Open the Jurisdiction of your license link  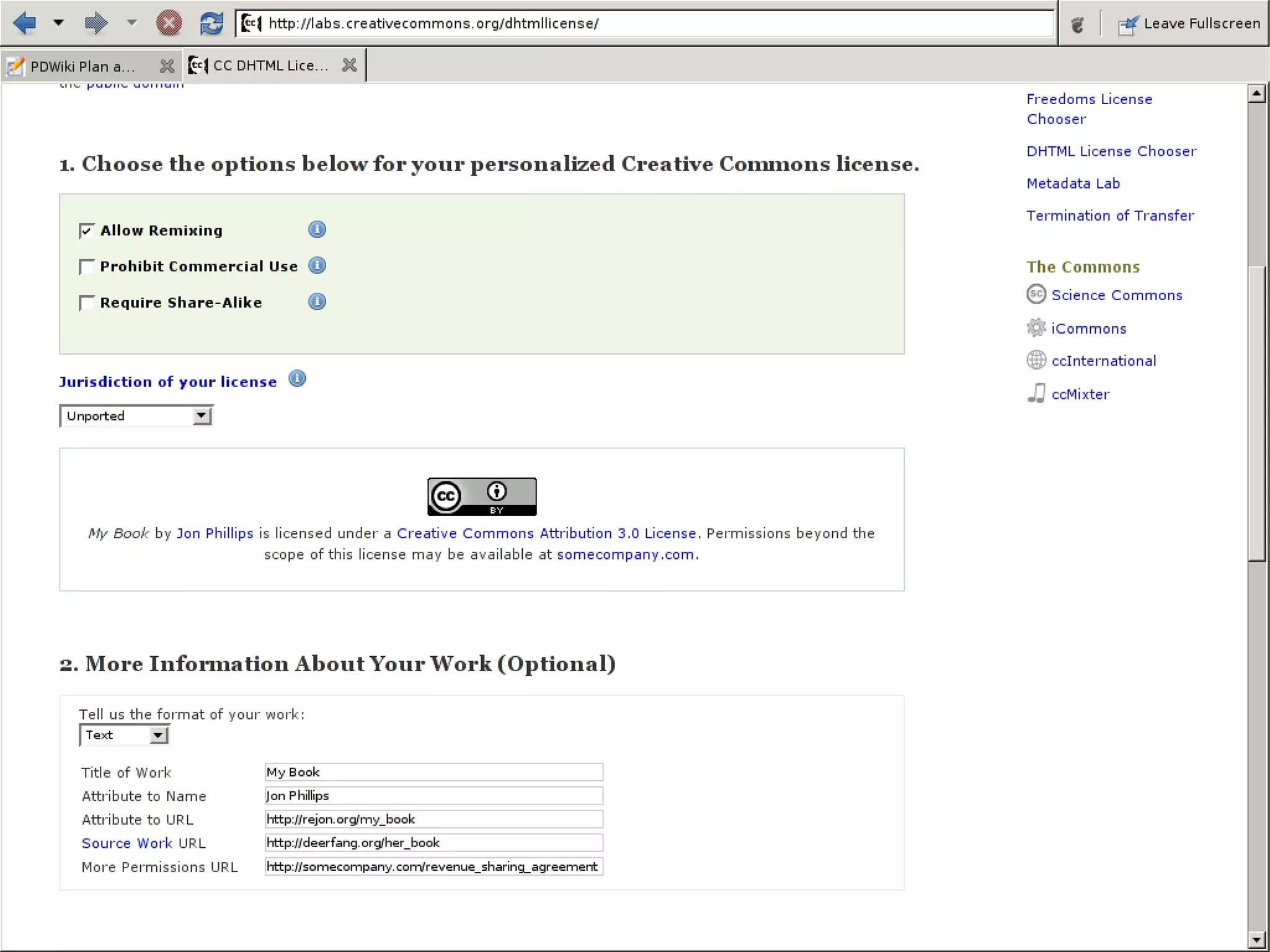168,381
